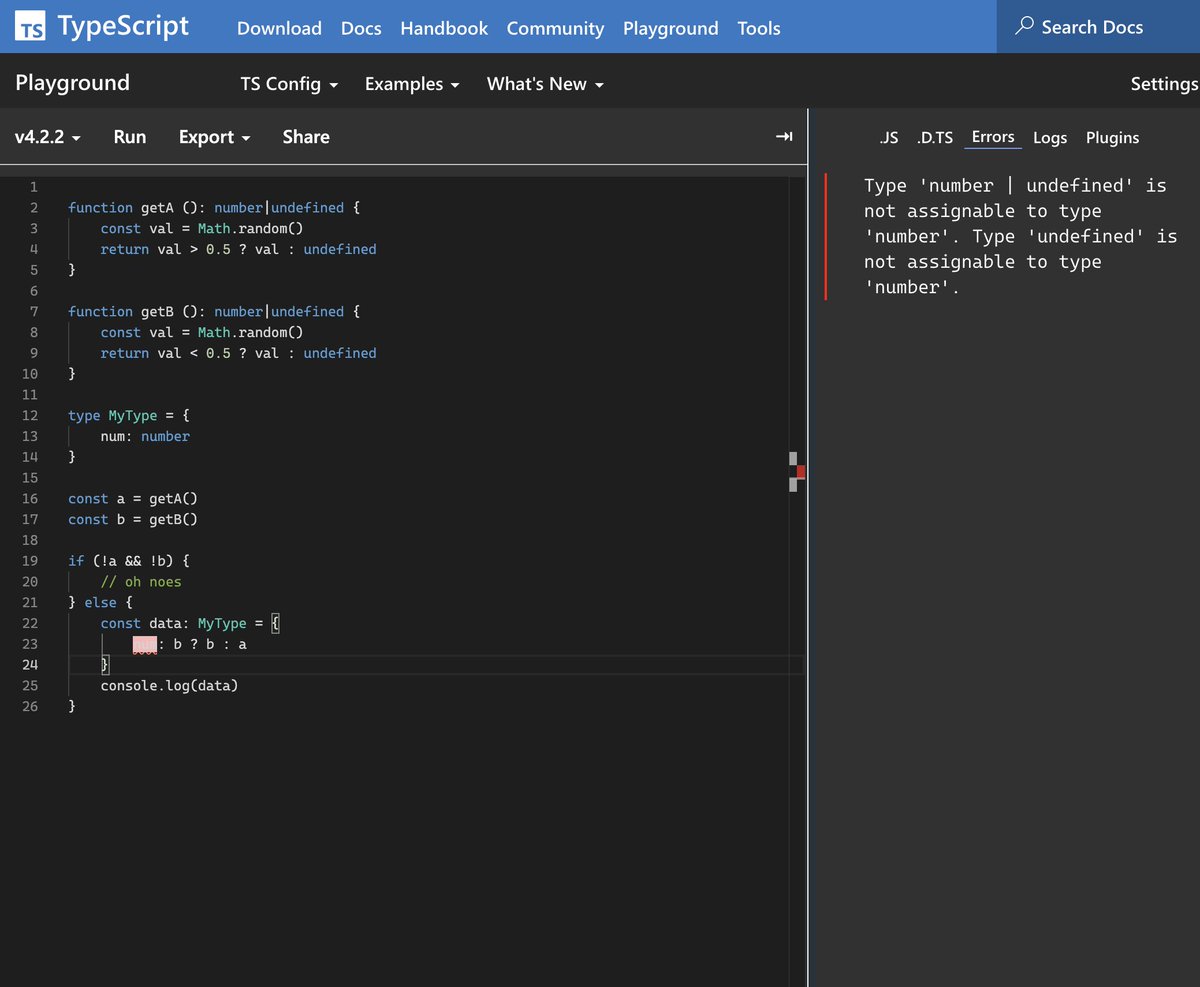The height and width of the screenshot is (987, 1200).
Task: Click the red error marker in minimap
Action: (801, 472)
